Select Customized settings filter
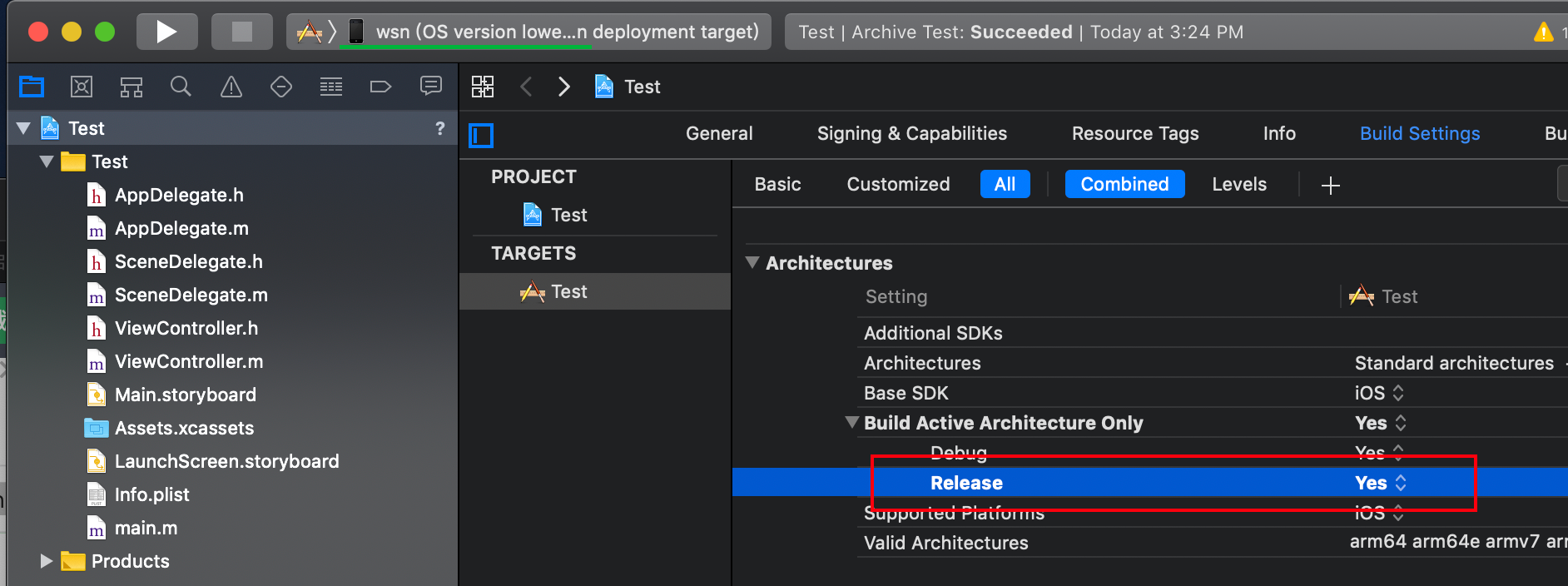Image resolution: width=1568 pixels, height=586 pixels. [x=897, y=184]
